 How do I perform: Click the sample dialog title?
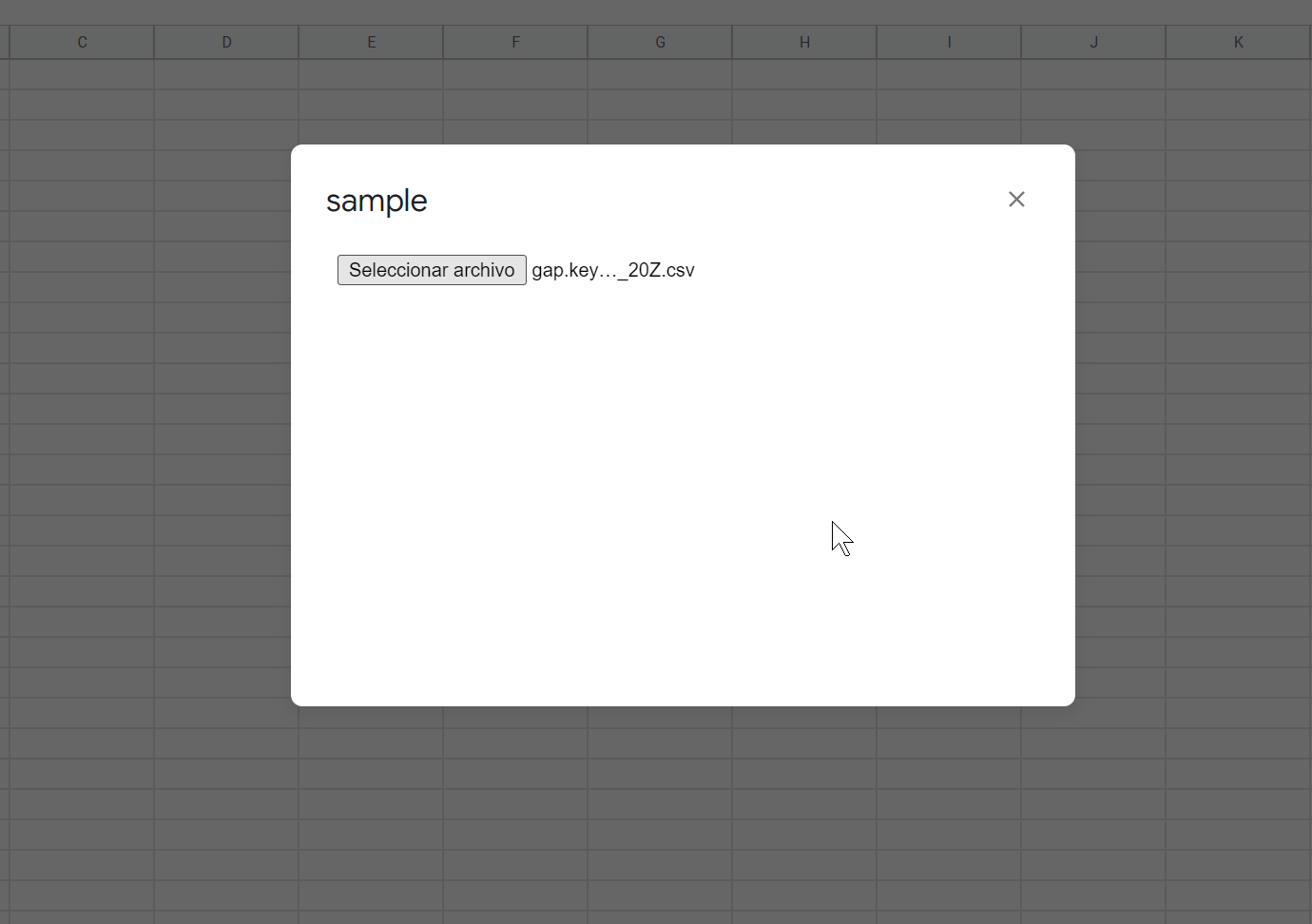376,202
